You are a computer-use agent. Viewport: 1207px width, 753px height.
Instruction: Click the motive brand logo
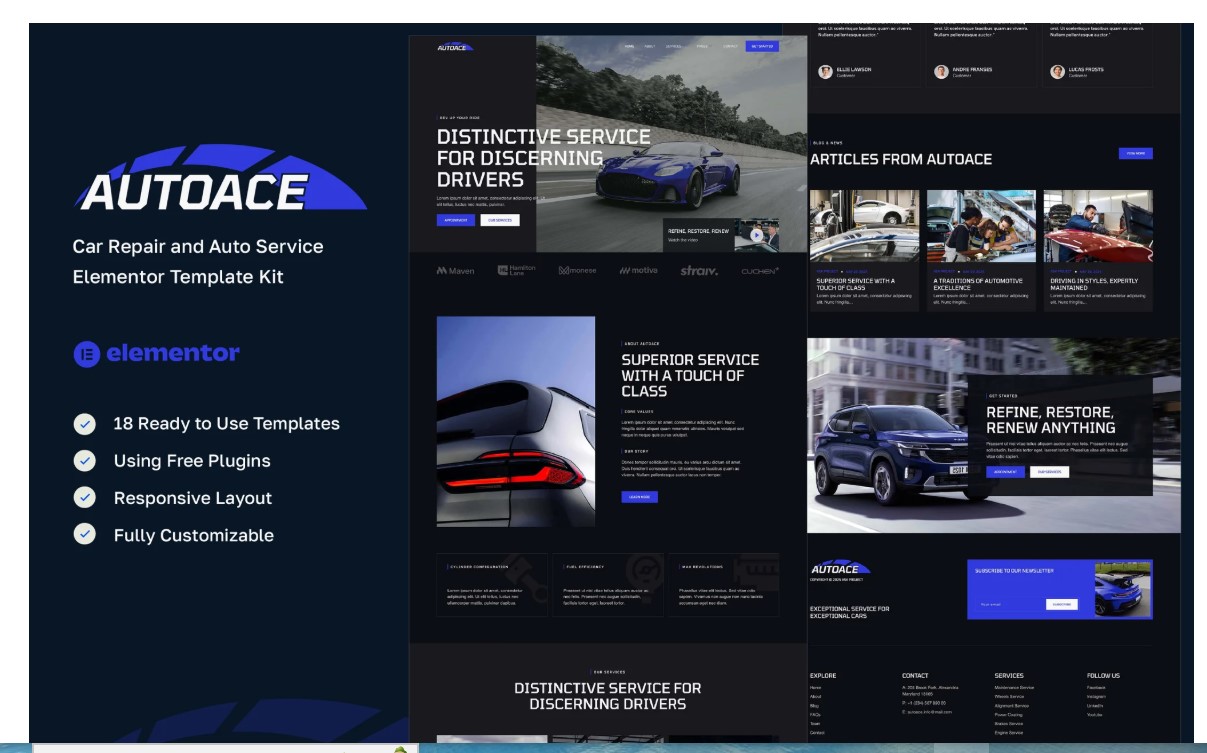(x=639, y=271)
